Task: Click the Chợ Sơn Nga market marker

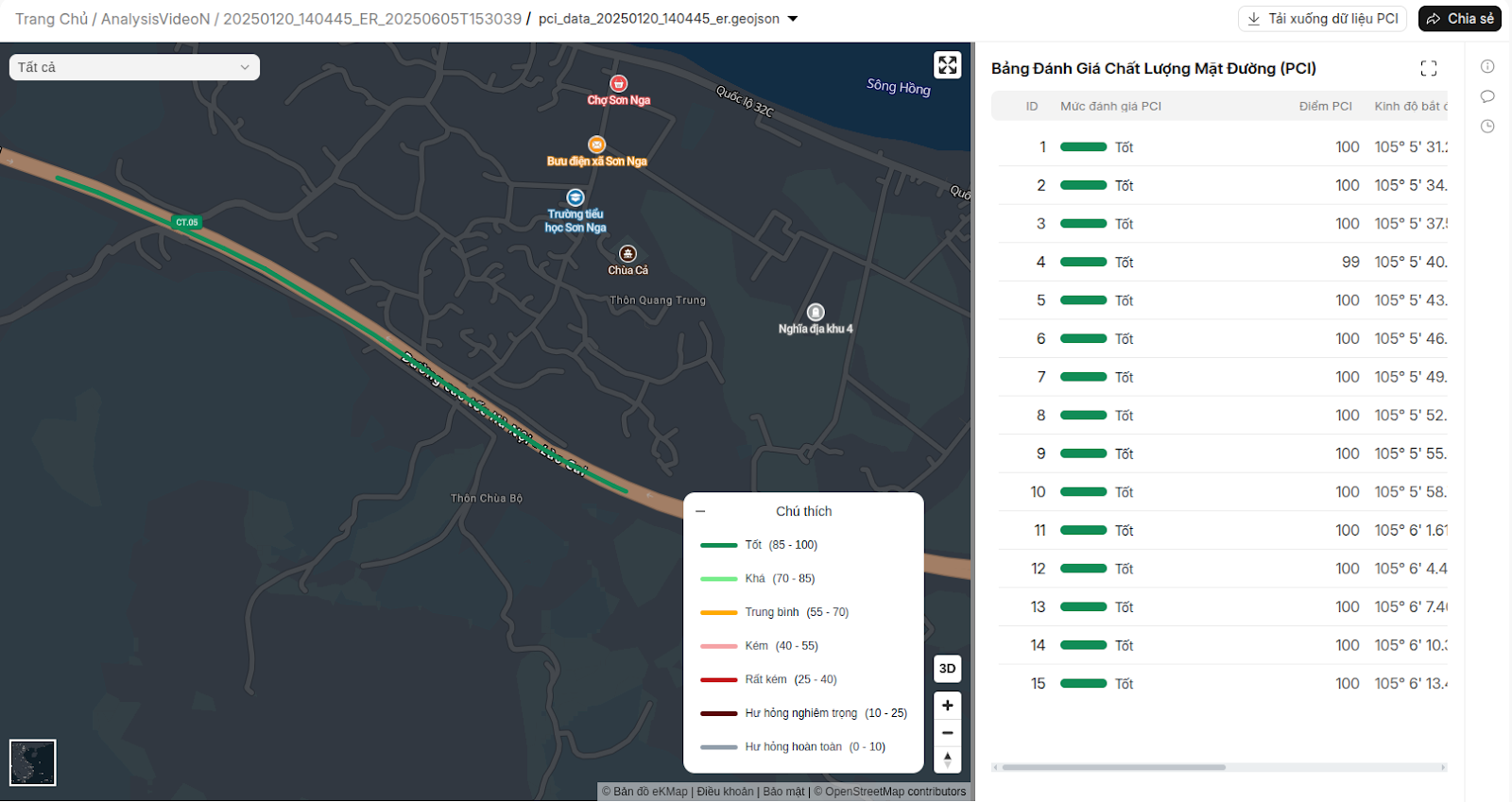Action: 618,84
